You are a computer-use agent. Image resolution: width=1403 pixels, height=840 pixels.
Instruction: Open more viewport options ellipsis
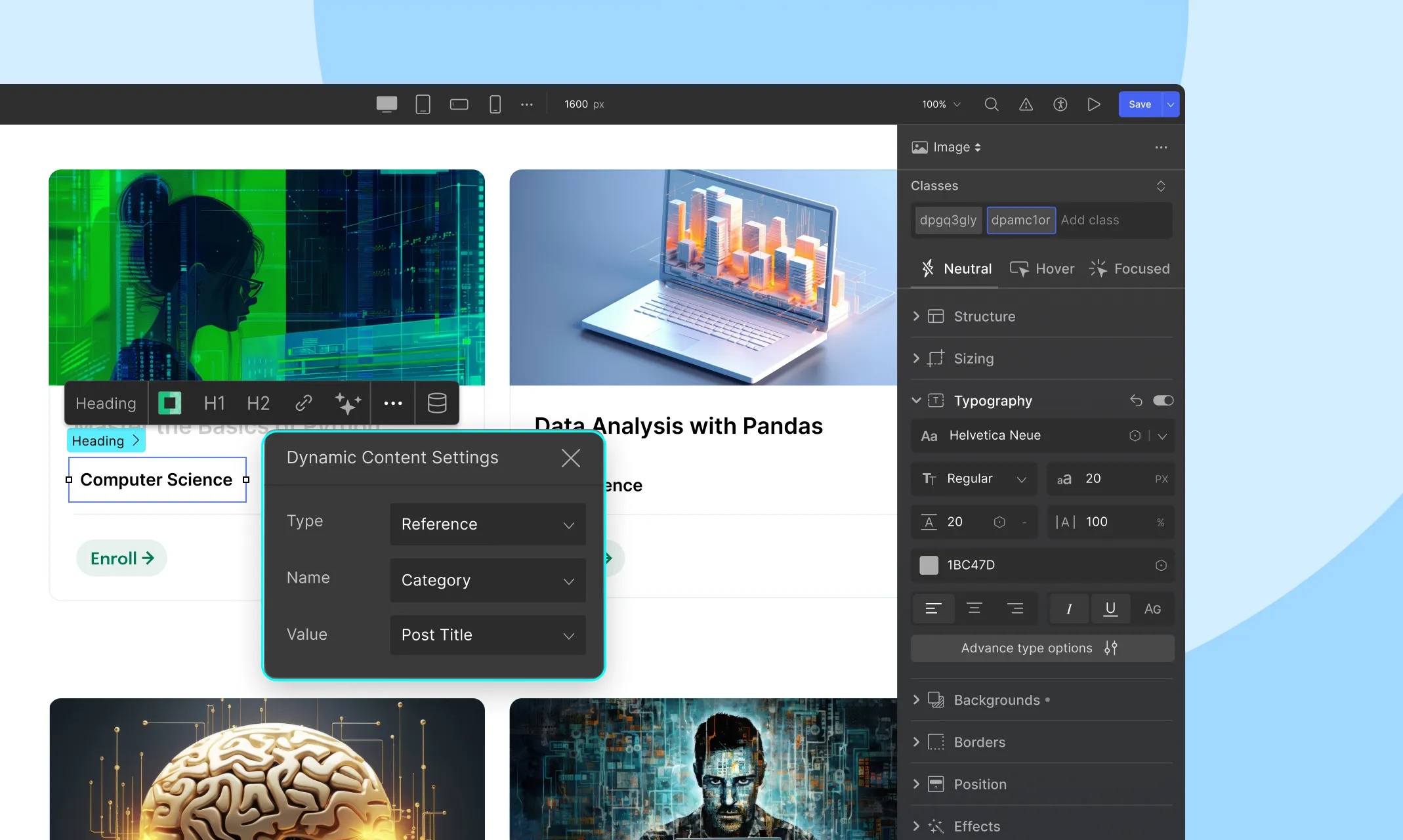coord(527,104)
